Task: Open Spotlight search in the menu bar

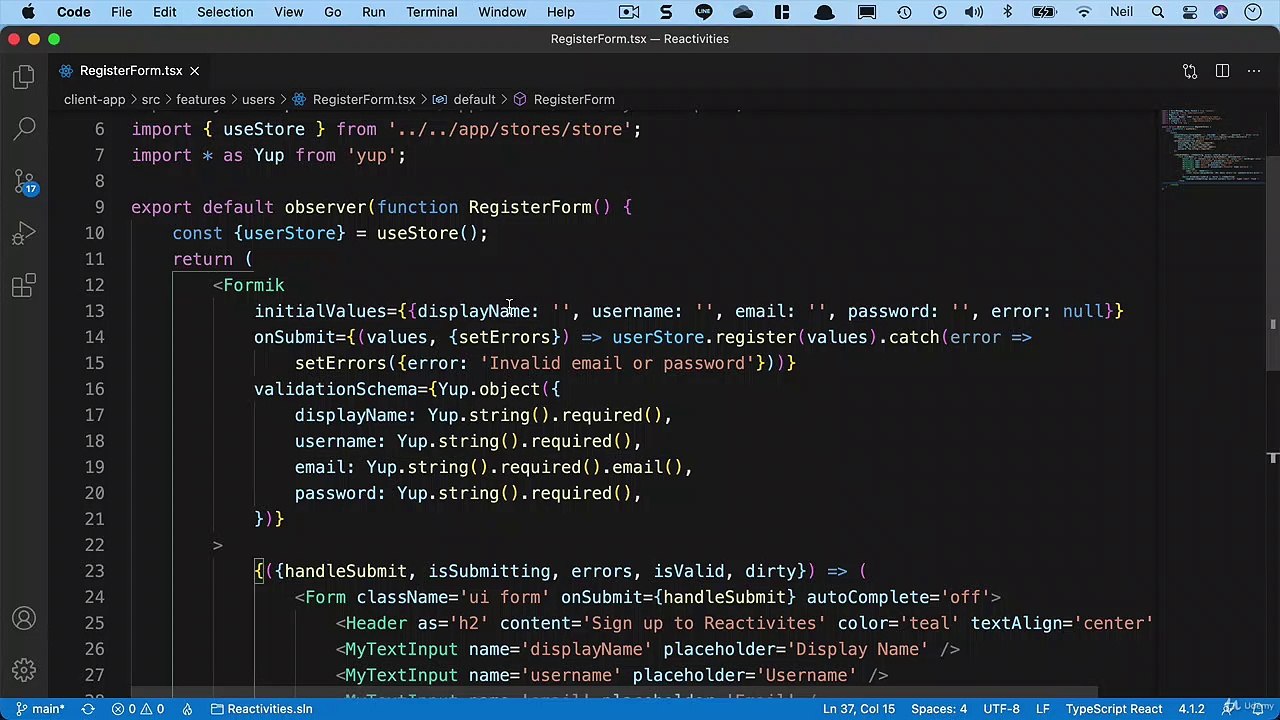Action: [x=1158, y=12]
